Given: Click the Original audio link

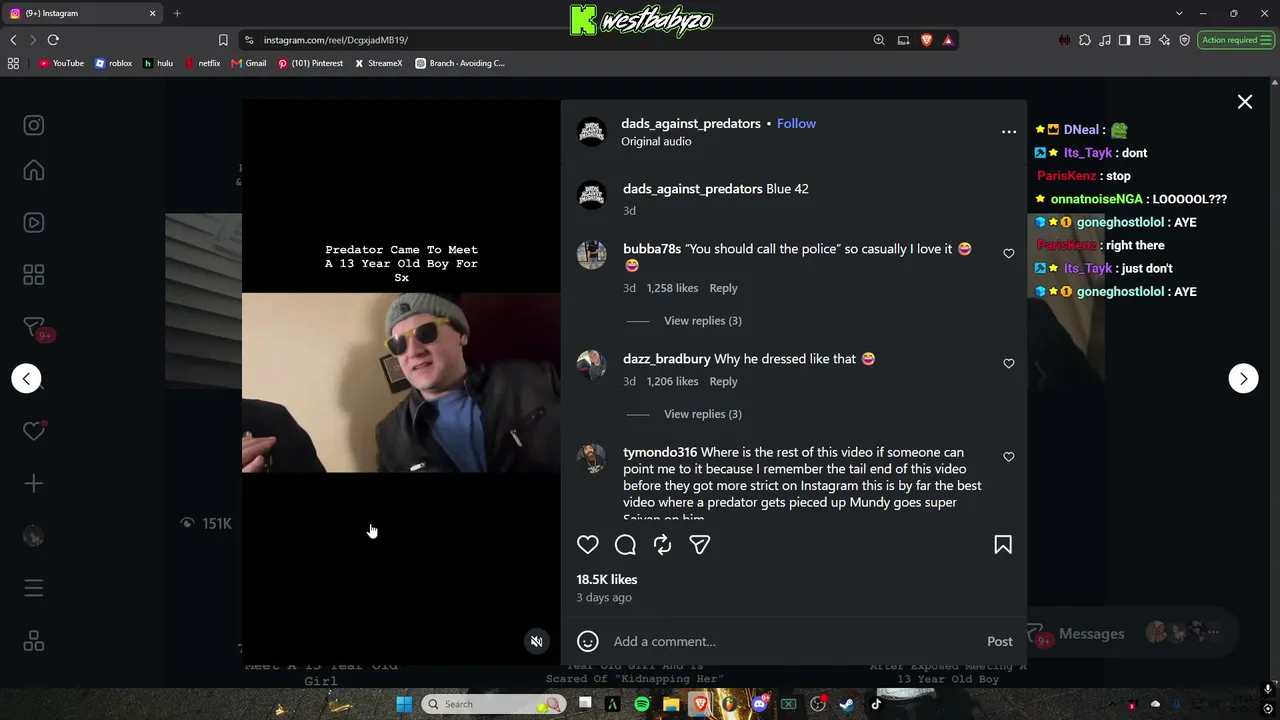Looking at the screenshot, I should (656, 141).
